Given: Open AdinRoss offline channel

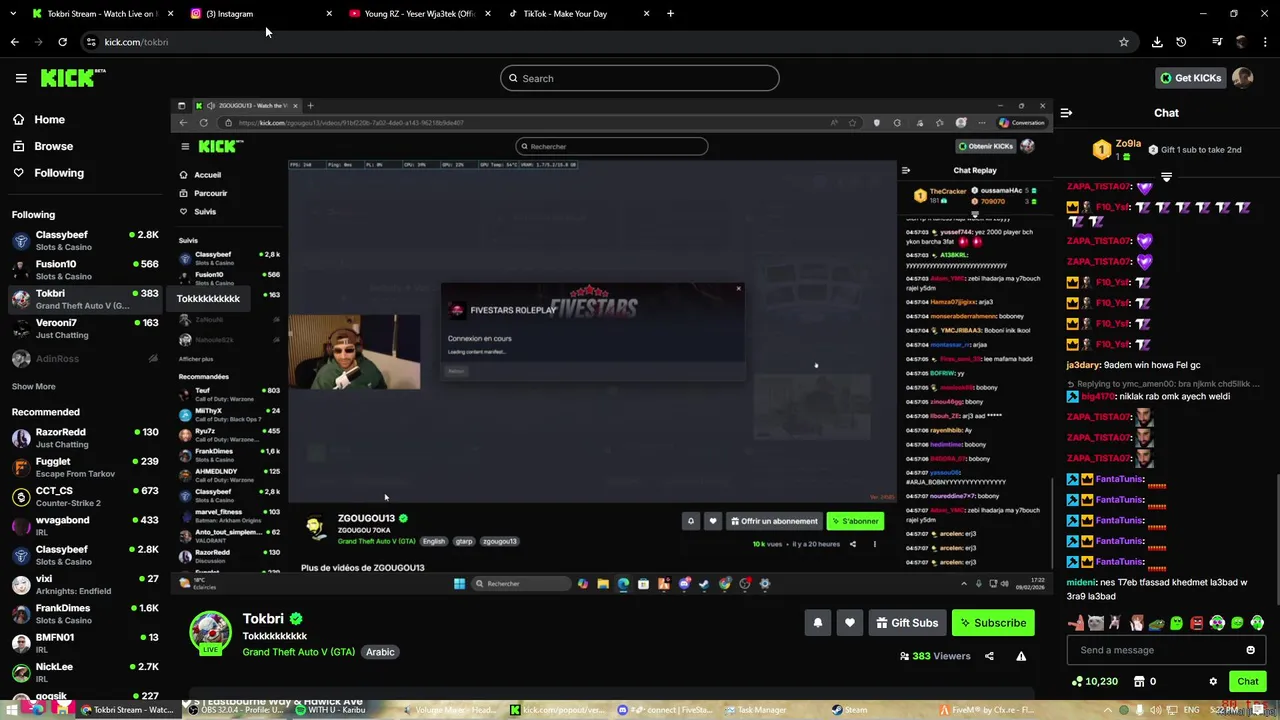Looking at the screenshot, I should (85, 358).
